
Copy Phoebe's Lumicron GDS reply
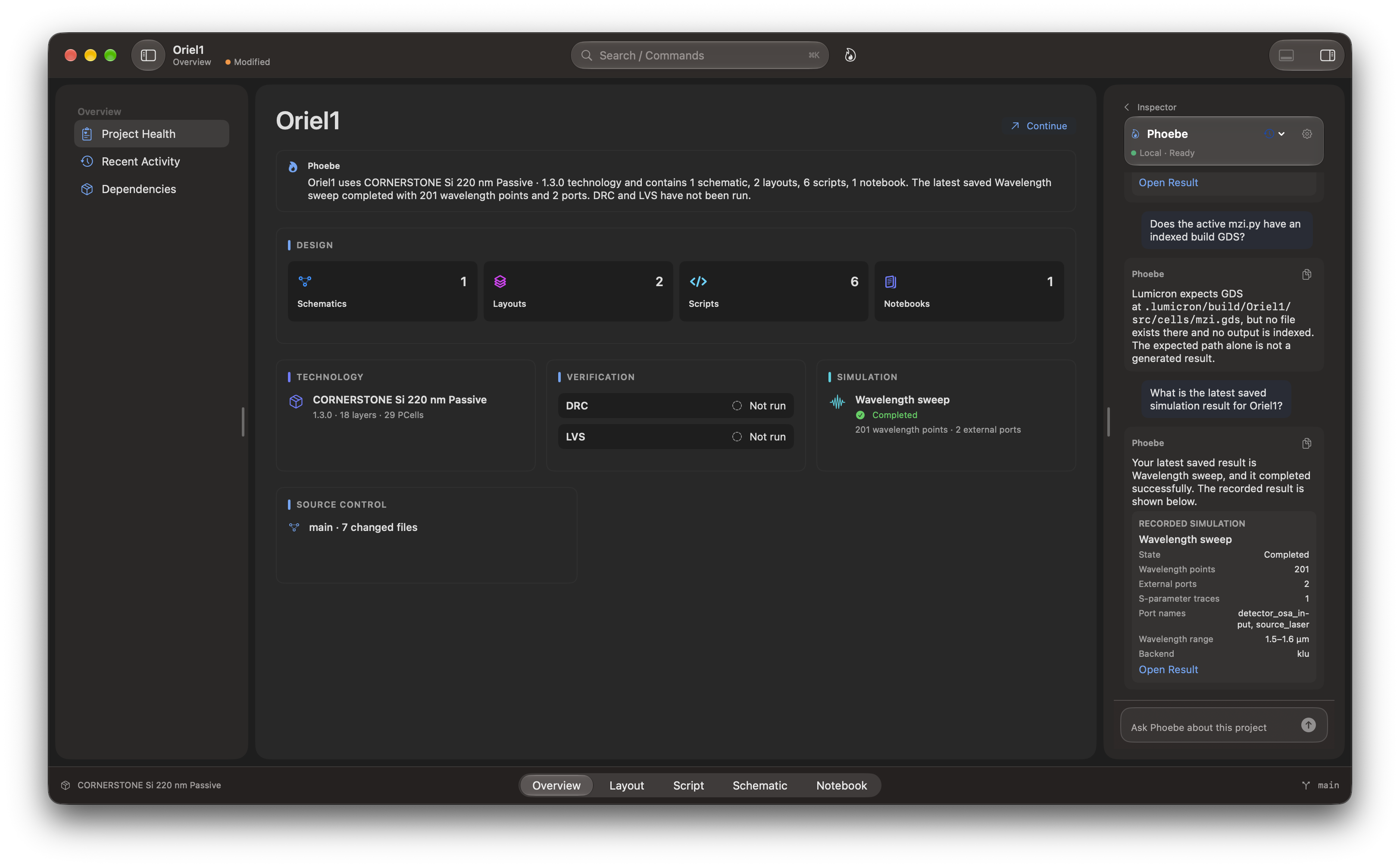coord(1306,275)
